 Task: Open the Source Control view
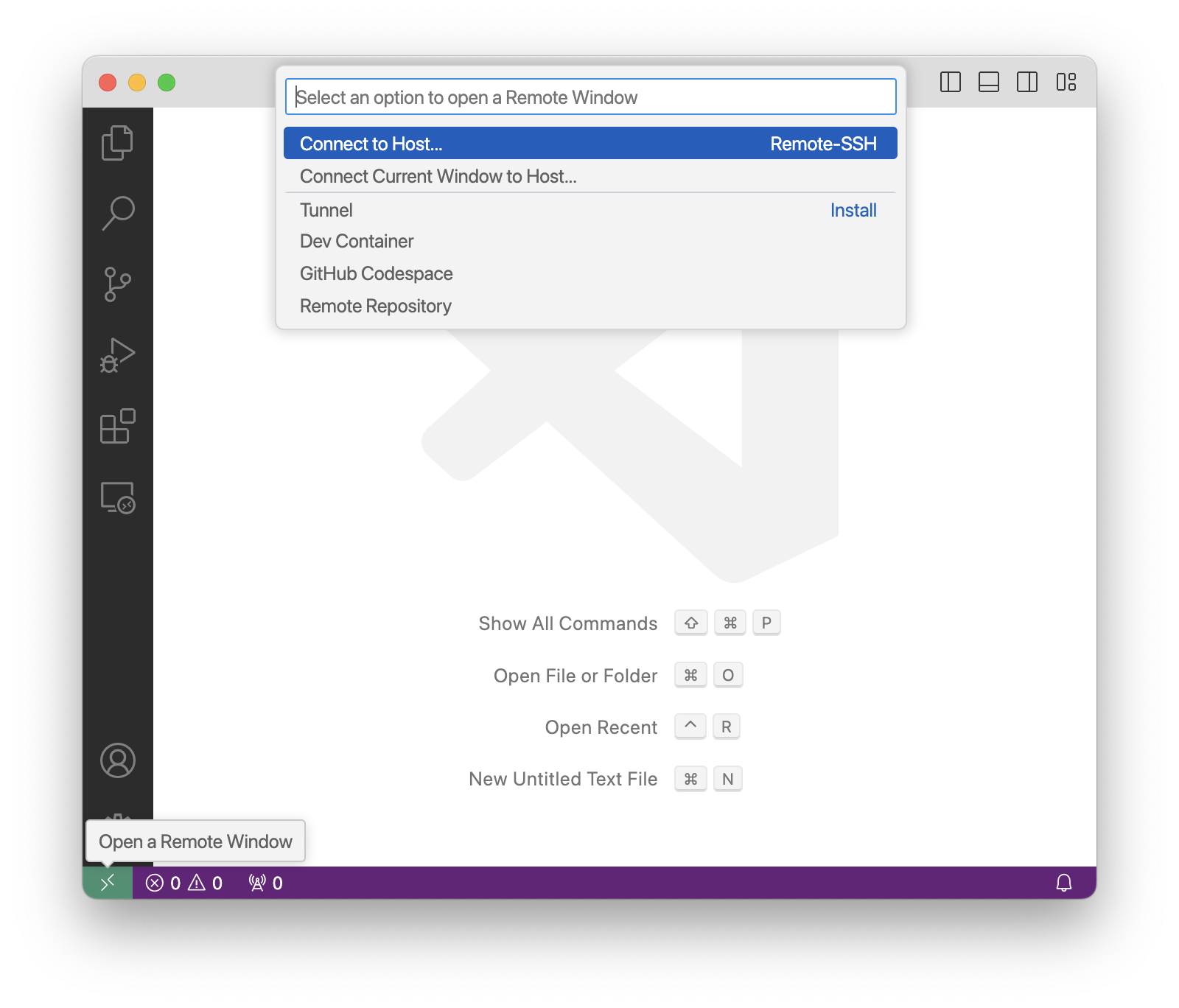(x=117, y=284)
